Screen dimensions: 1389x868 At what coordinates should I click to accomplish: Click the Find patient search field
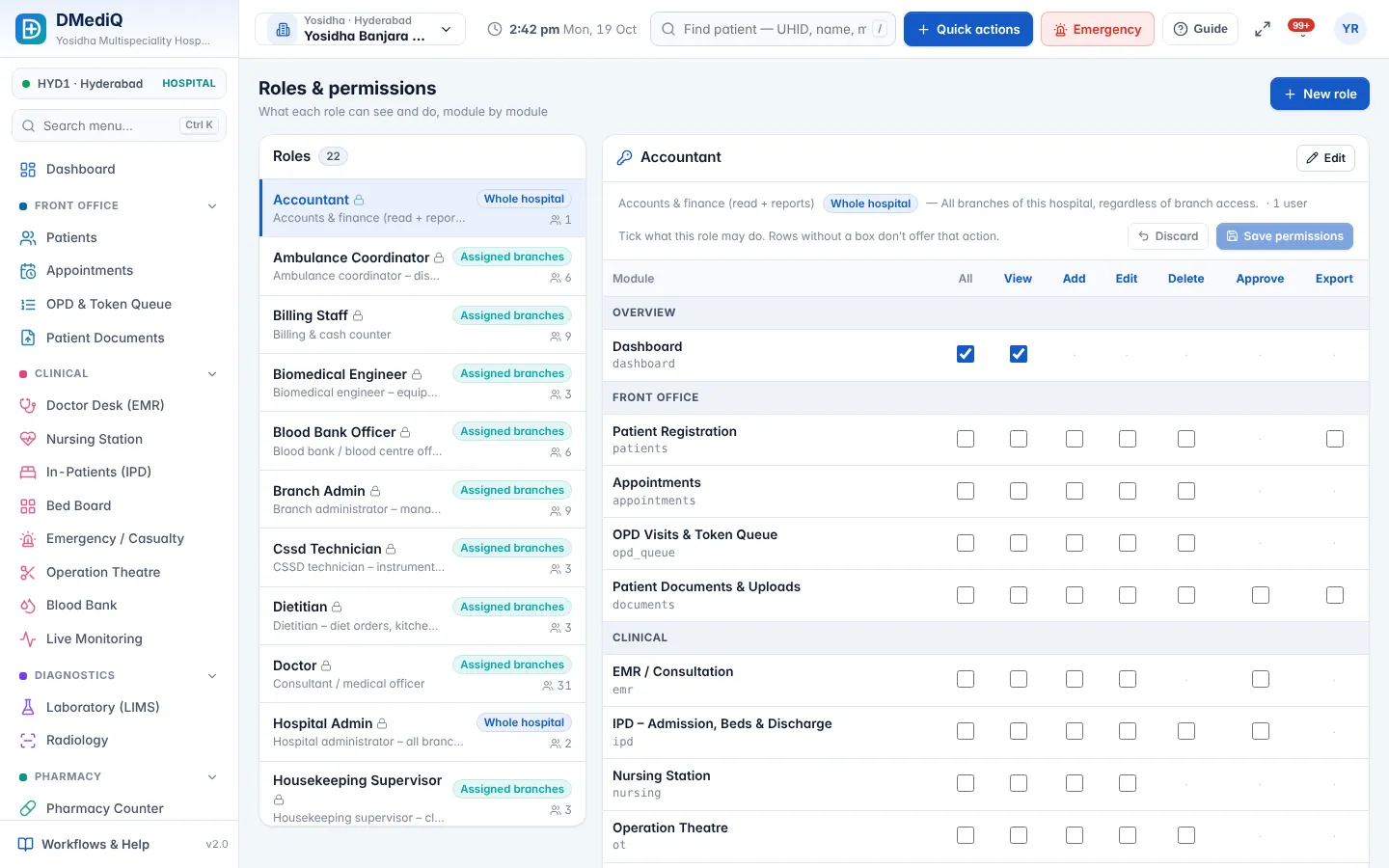pyautogui.click(x=773, y=29)
